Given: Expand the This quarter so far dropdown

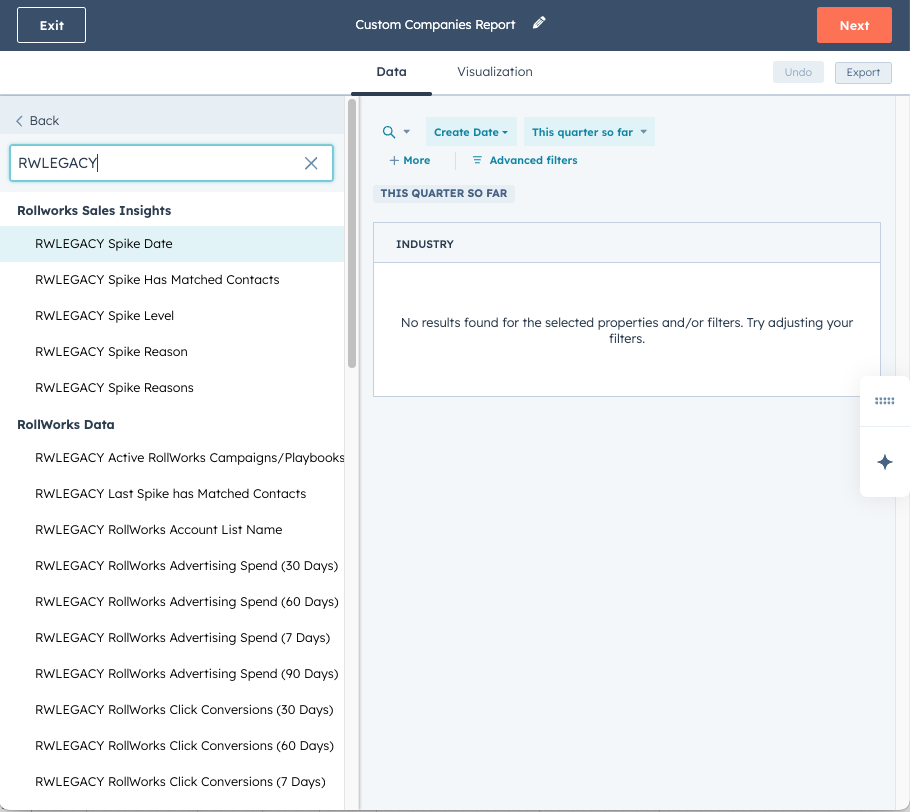Looking at the screenshot, I should [589, 132].
